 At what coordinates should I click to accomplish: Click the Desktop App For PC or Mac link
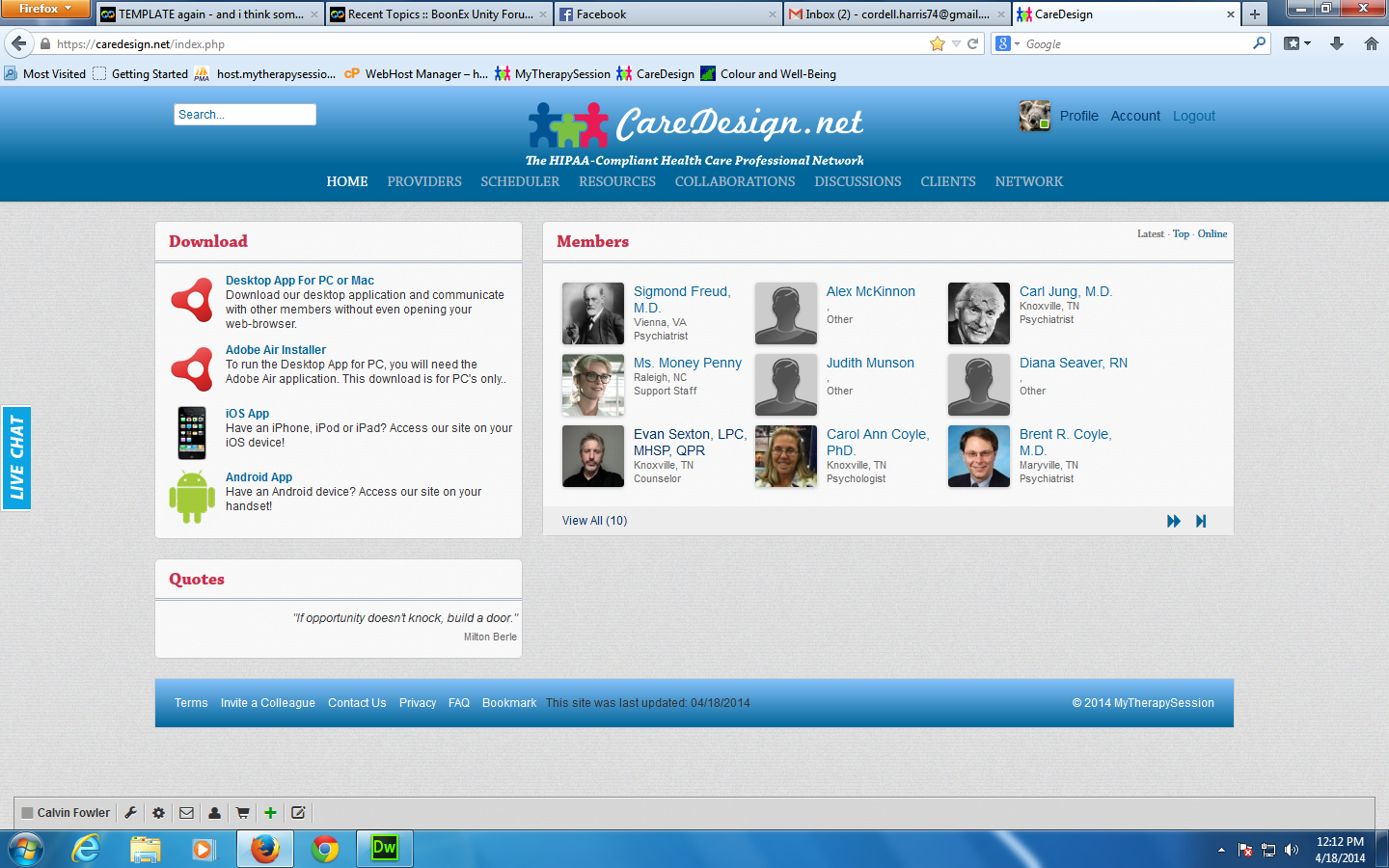(300, 281)
